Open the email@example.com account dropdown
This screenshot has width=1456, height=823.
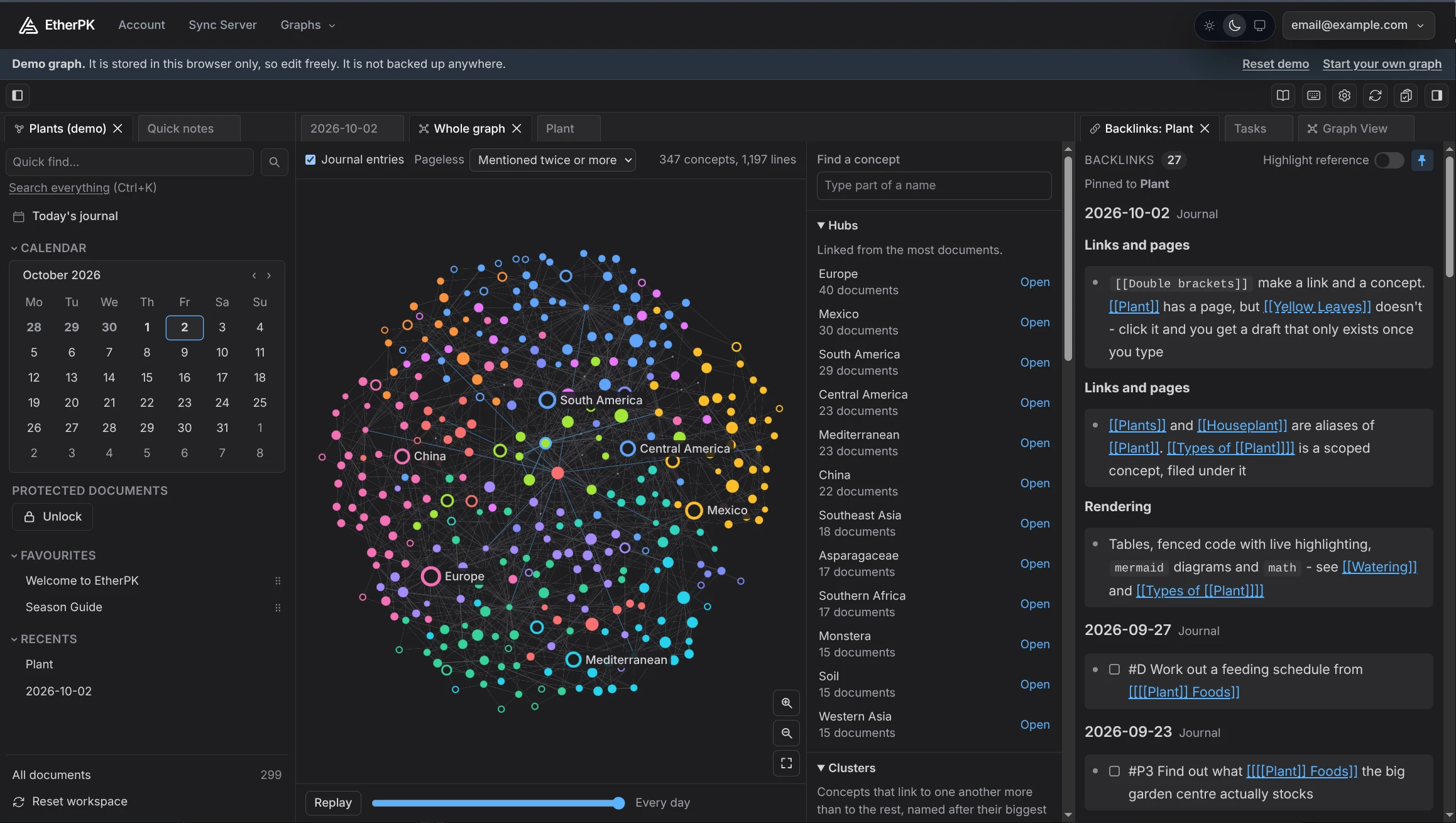point(1358,26)
